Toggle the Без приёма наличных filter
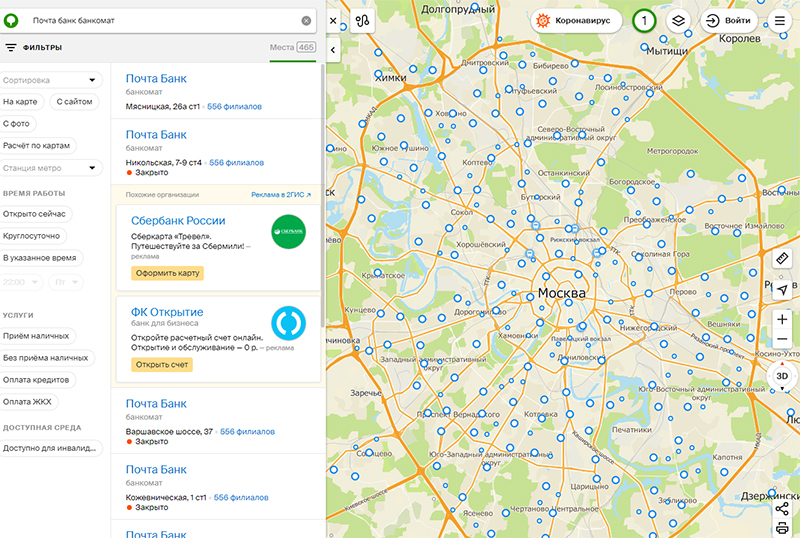This screenshot has height=538, width=800. pos(46,358)
